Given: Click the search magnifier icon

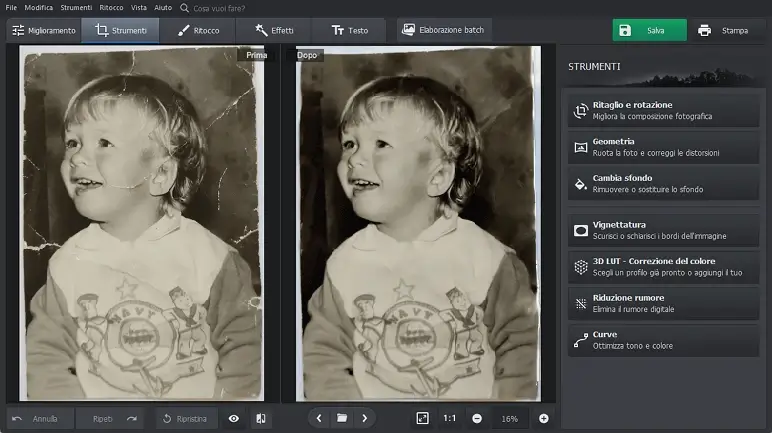Looking at the screenshot, I should (184, 8).
